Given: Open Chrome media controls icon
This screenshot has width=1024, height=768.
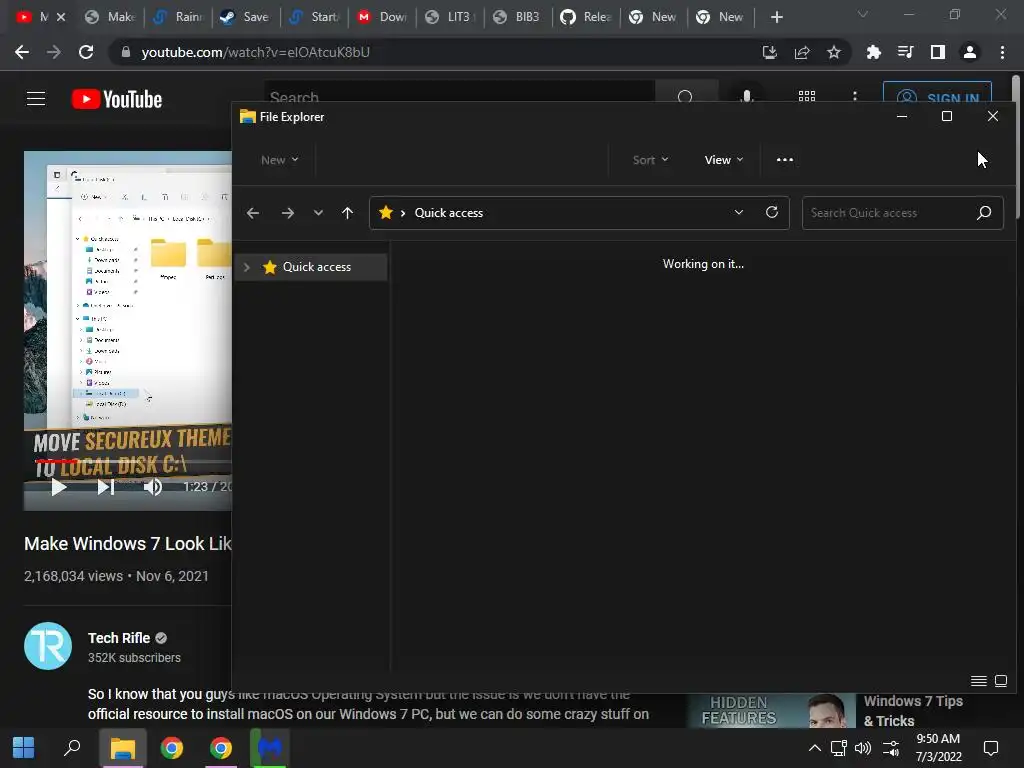Looking at the screenshot, I should 905,52.
